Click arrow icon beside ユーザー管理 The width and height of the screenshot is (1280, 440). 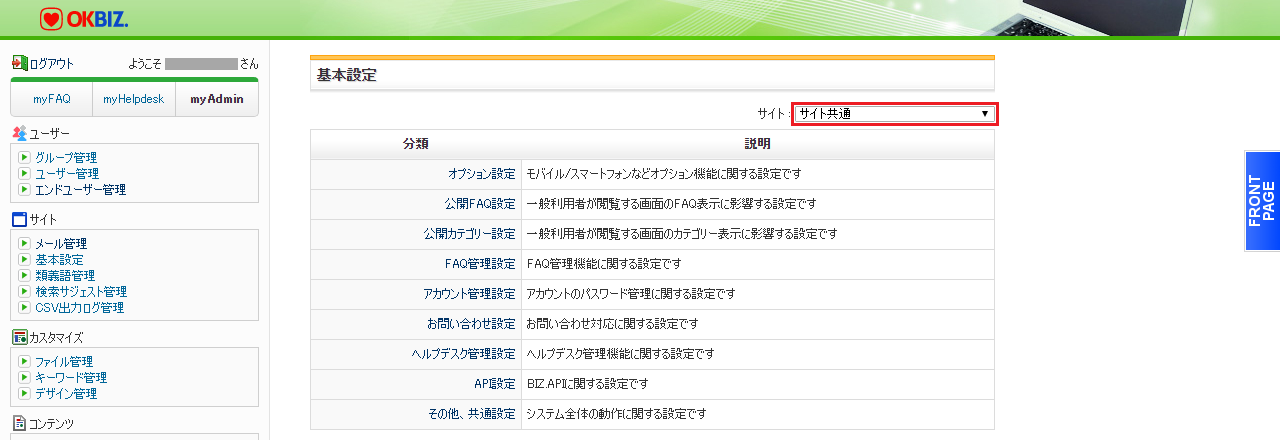click(25, 173)
